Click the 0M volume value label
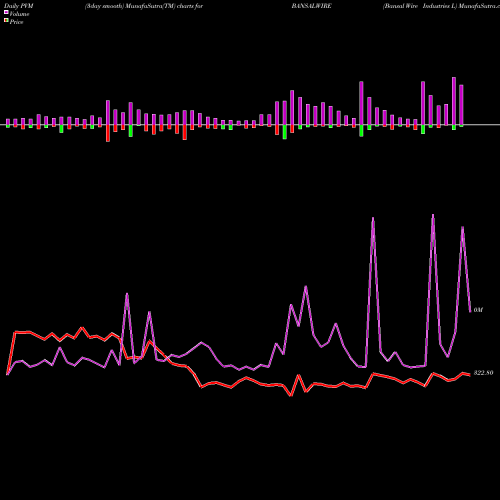 click(x=478, y=310)
